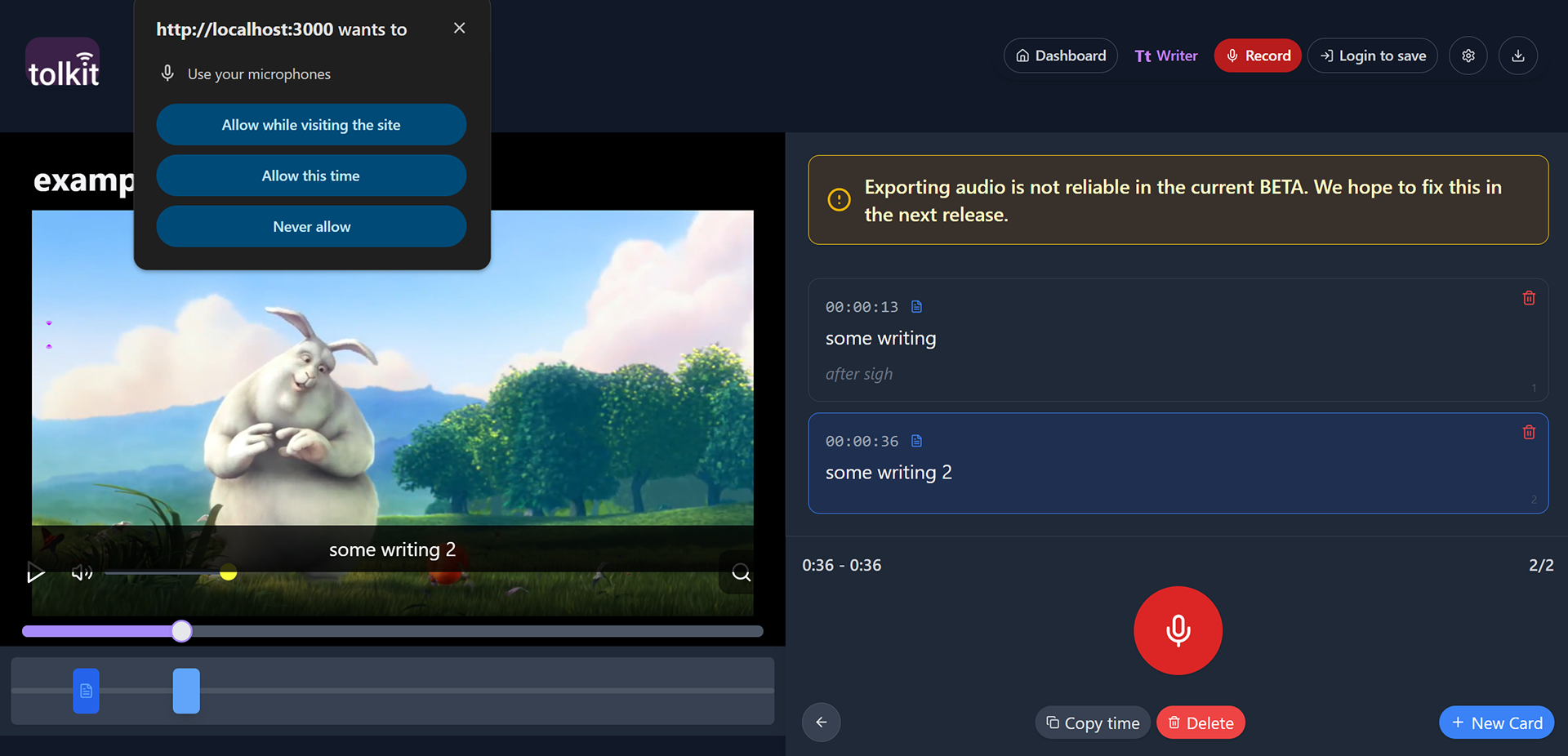Click the "after sigh" note text
1568x756 pixels.
(x=858, y=374)
